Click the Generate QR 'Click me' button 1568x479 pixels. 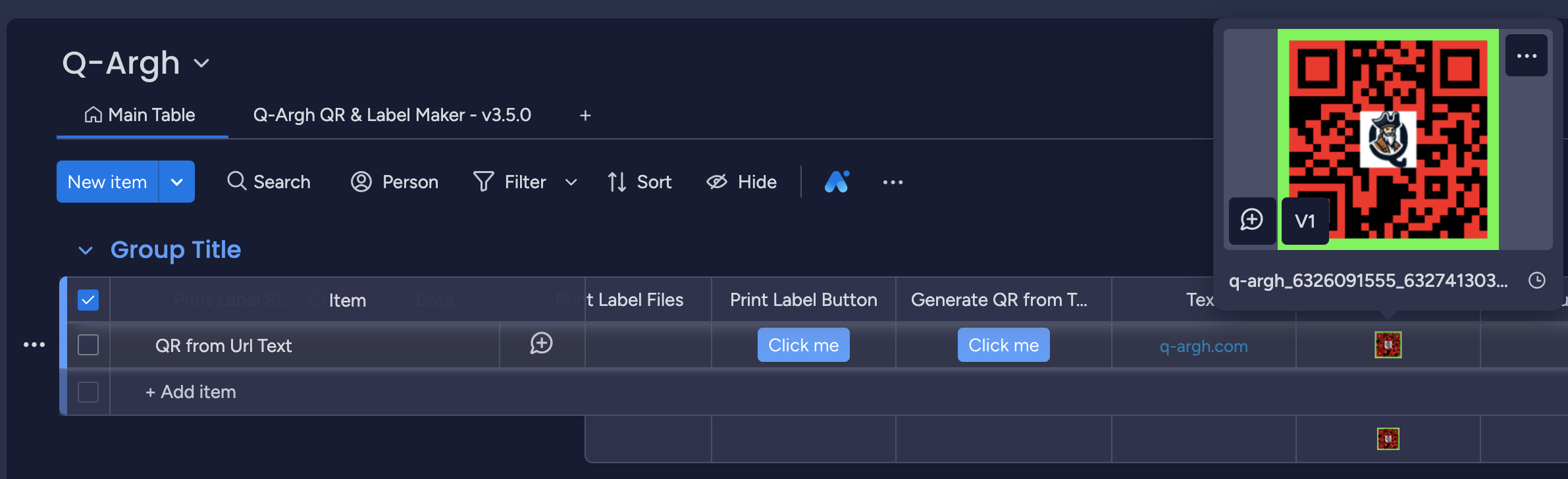1004,345
